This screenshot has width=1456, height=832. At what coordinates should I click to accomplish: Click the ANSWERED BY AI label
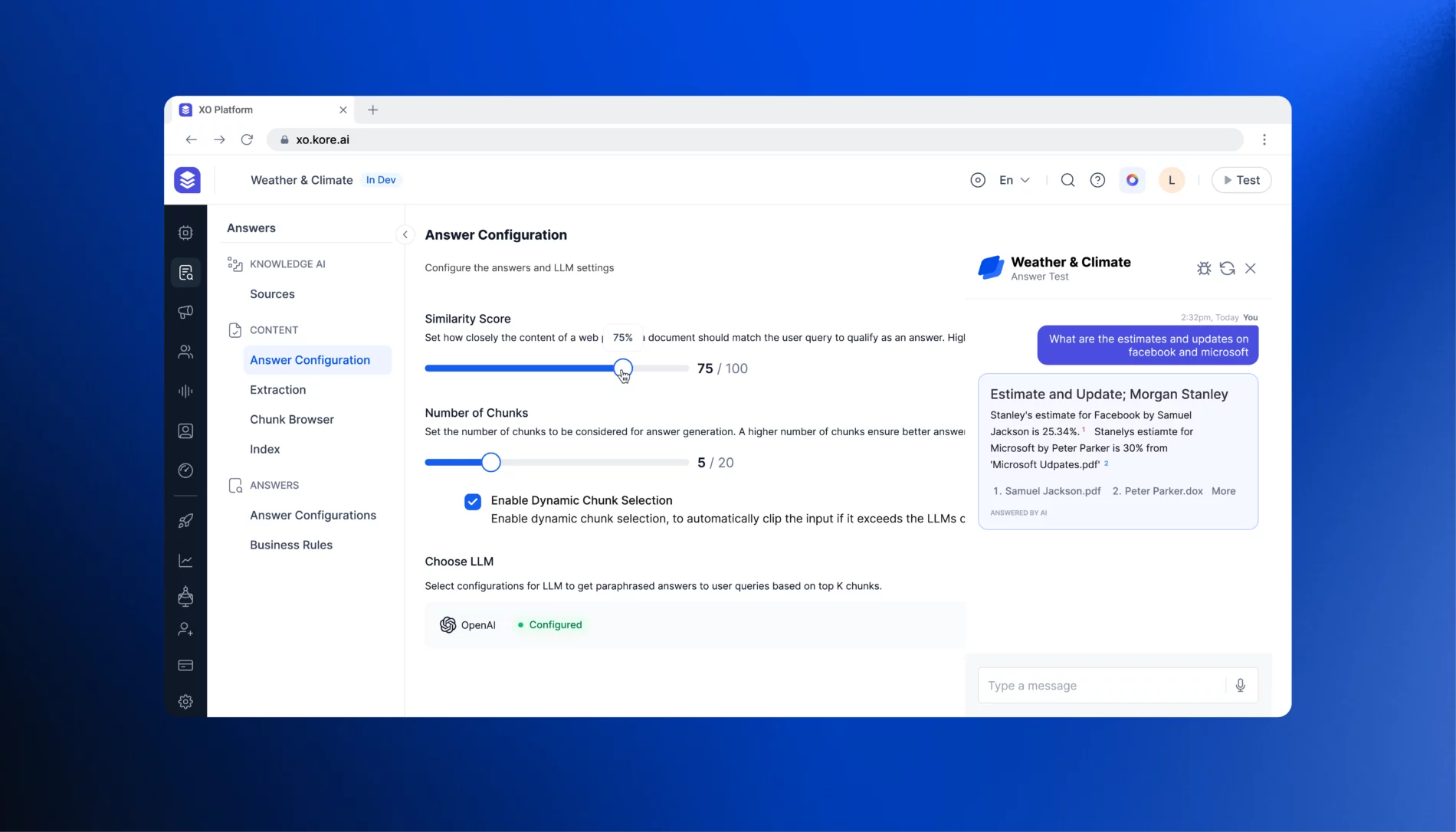[1018, 513]
